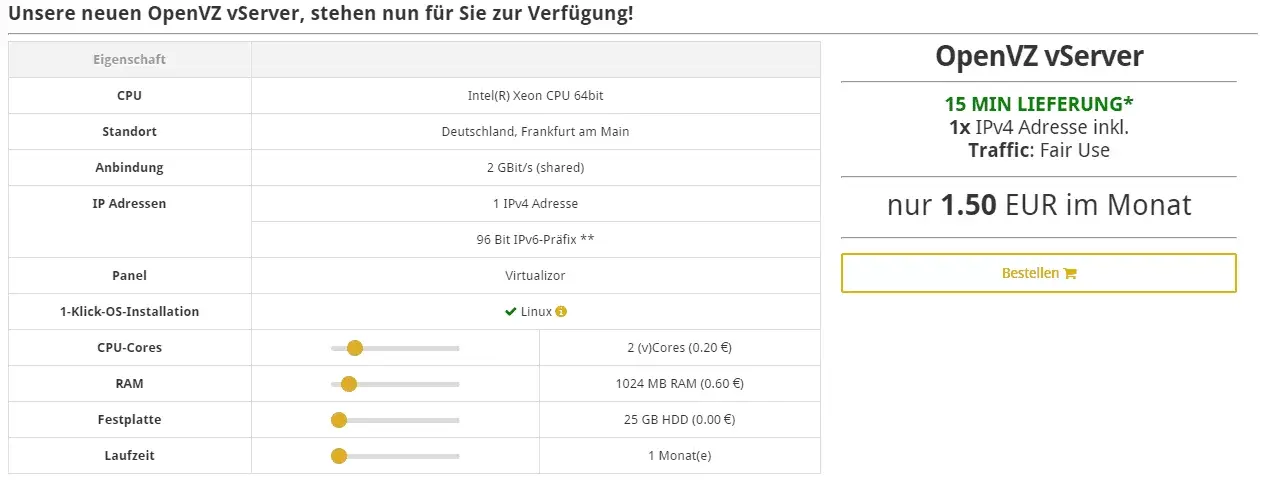Click the 1024 MB RAM price cell

679,384
